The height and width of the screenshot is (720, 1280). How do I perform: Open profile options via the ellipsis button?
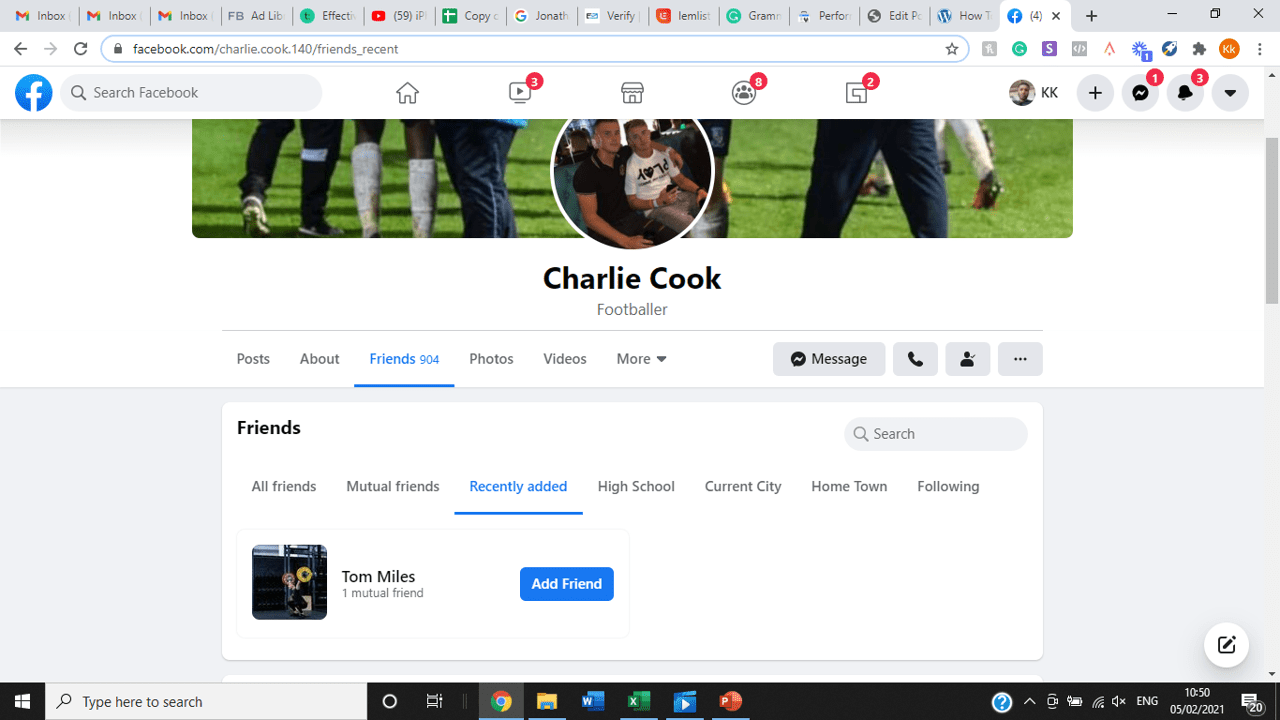tap(1020, 358)
